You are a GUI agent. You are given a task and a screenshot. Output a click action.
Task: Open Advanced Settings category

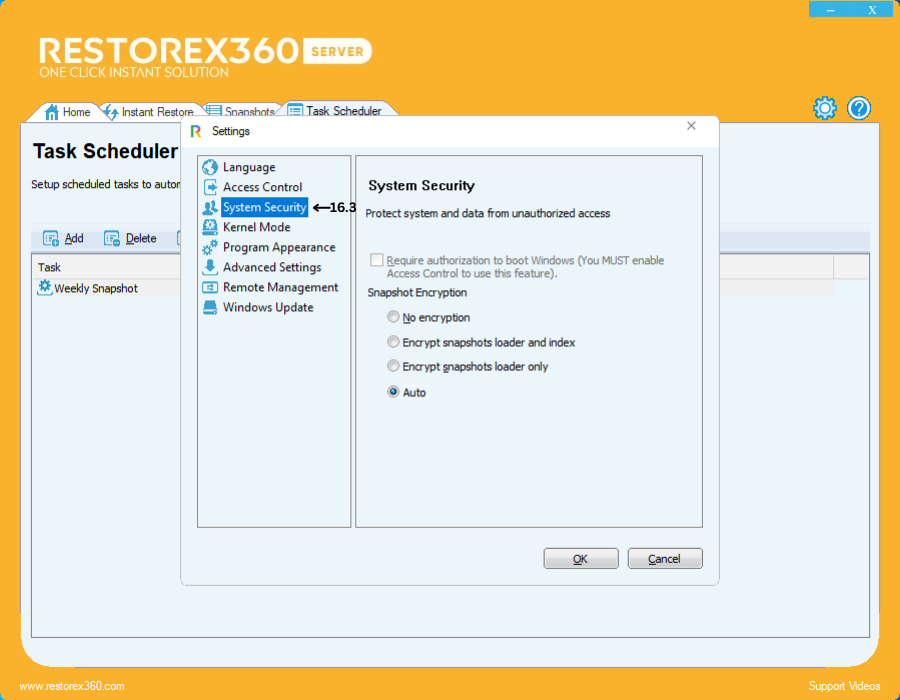(x=272, y=267)
